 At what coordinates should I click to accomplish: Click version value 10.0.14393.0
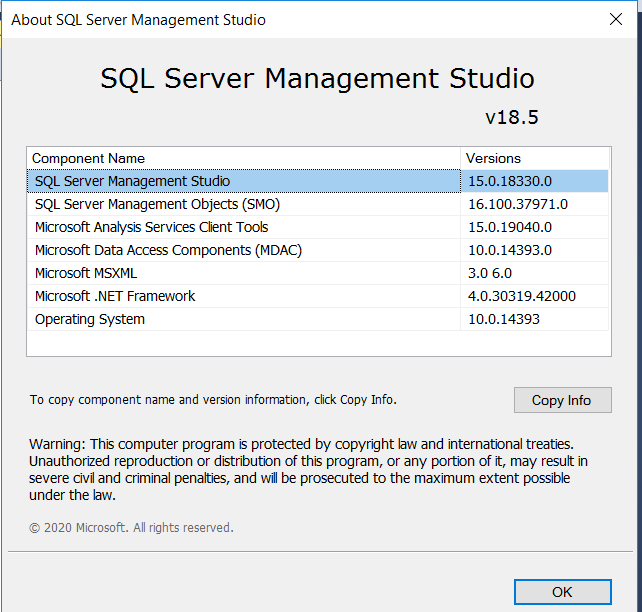pos(510,250)
